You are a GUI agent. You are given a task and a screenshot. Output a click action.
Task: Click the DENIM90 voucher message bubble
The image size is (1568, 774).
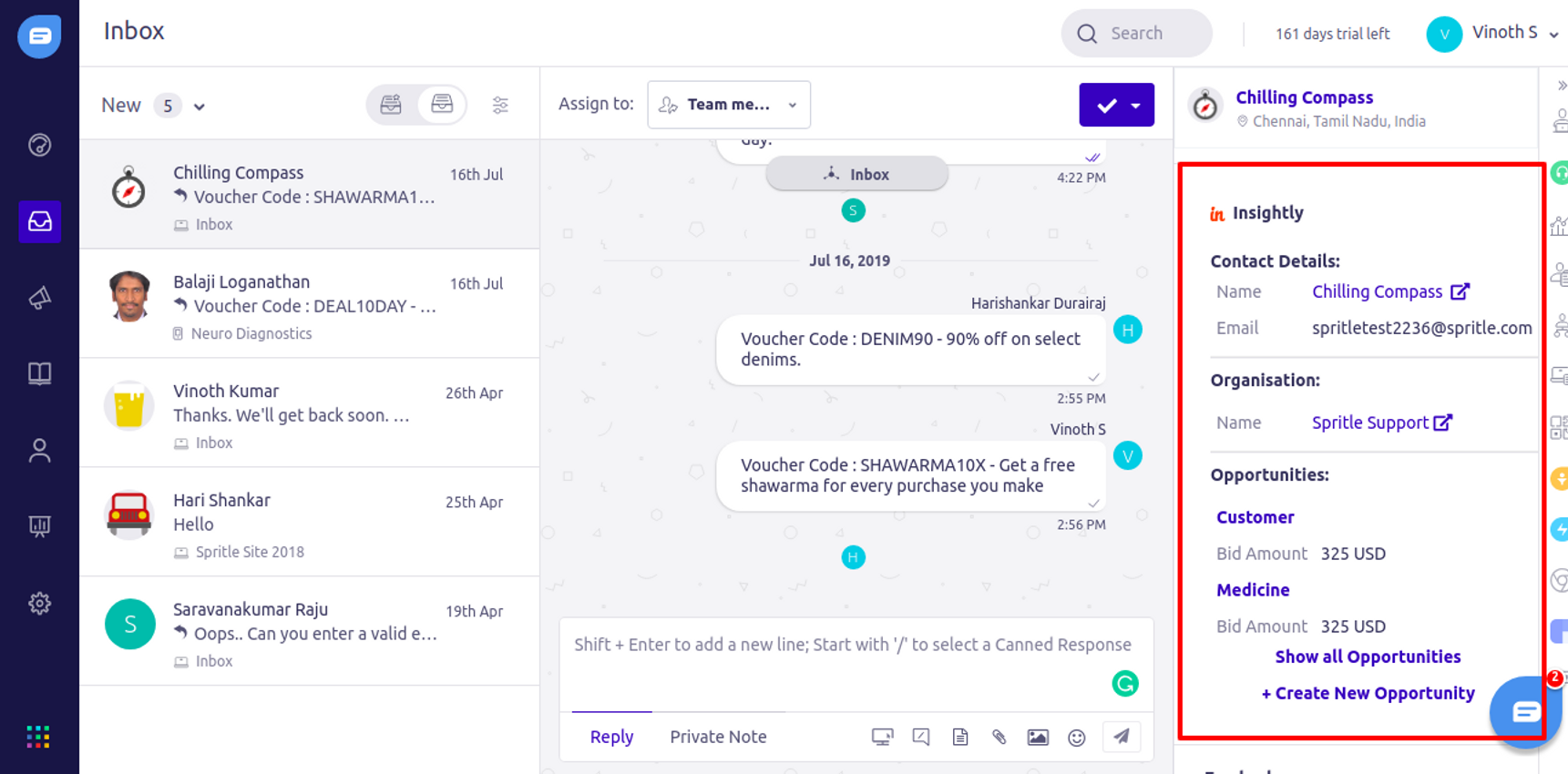coord(911,350)
